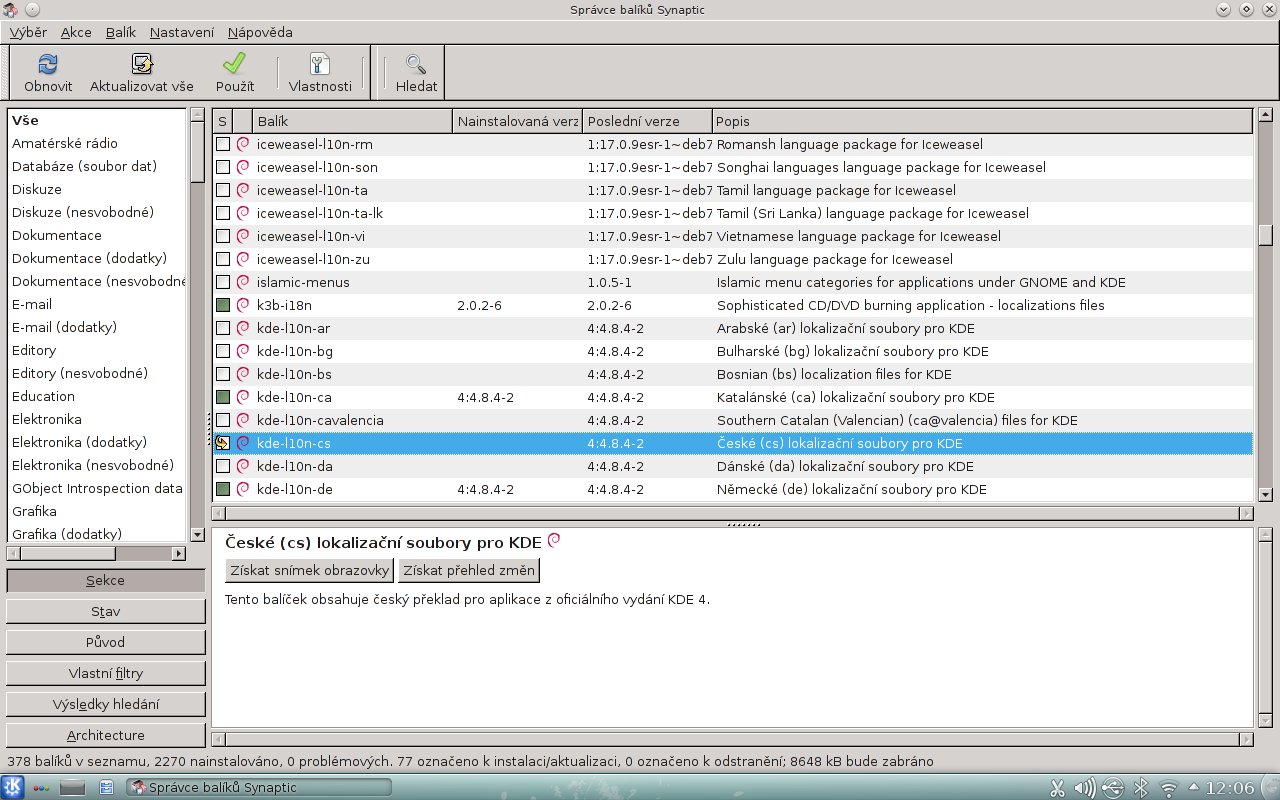Click the Debian swirl icon of kde-l10n-ar
This screenshot has height=800, width=1280.
coord(242,328)
